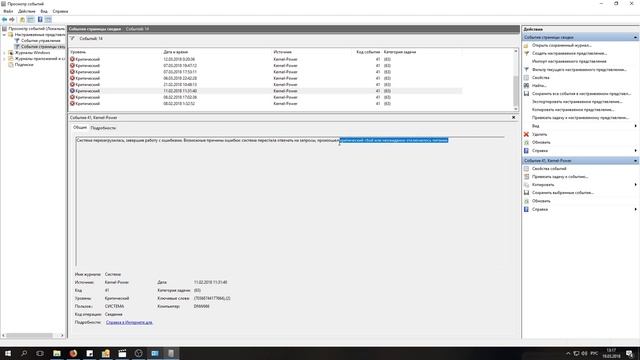Click upper 'Обновить' in the Actions pane

pyautogui.click(x=541, y=142)
